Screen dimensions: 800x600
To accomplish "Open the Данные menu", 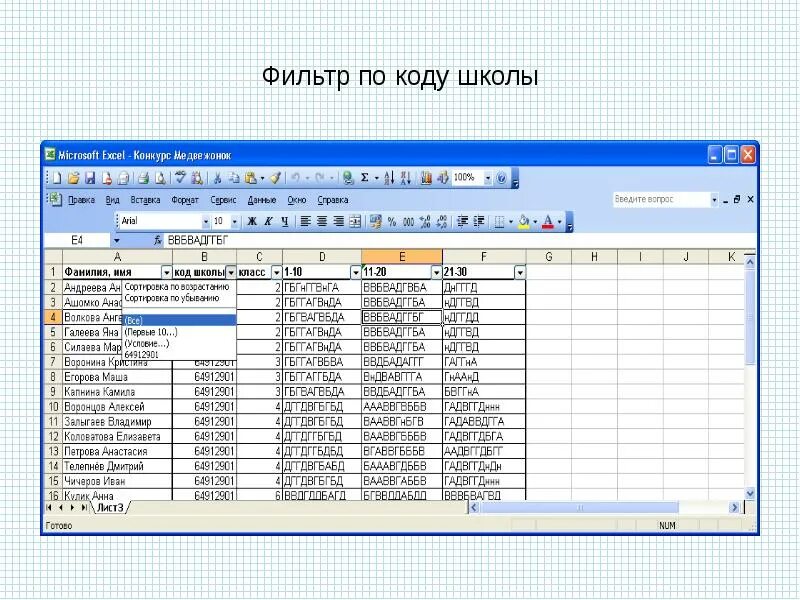I will click(x=262, y=200).
